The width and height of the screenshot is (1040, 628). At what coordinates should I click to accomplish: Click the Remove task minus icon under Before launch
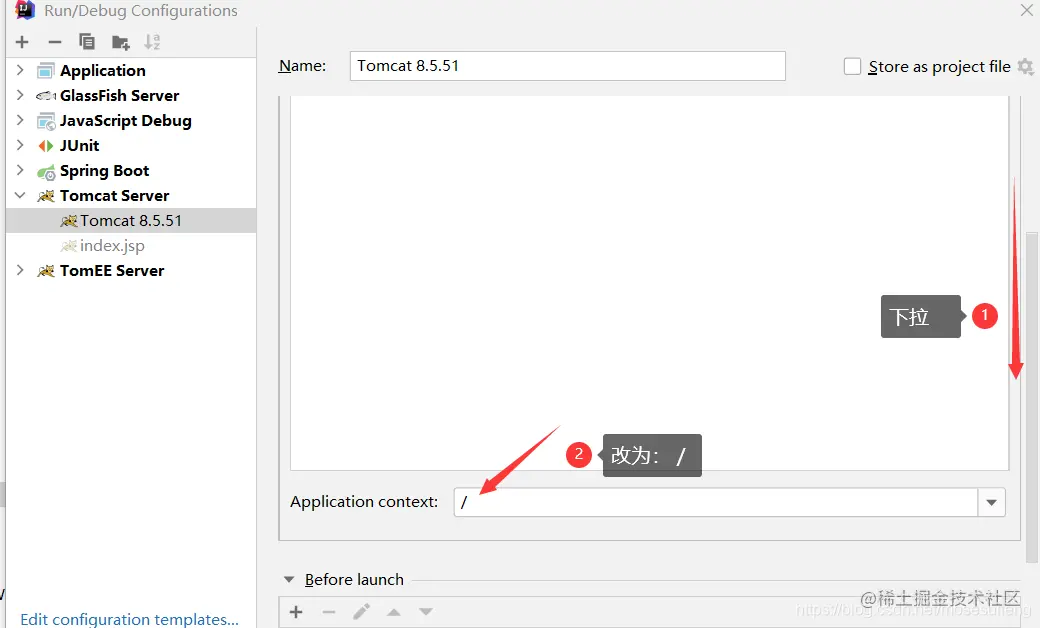(x=329, y=611)
